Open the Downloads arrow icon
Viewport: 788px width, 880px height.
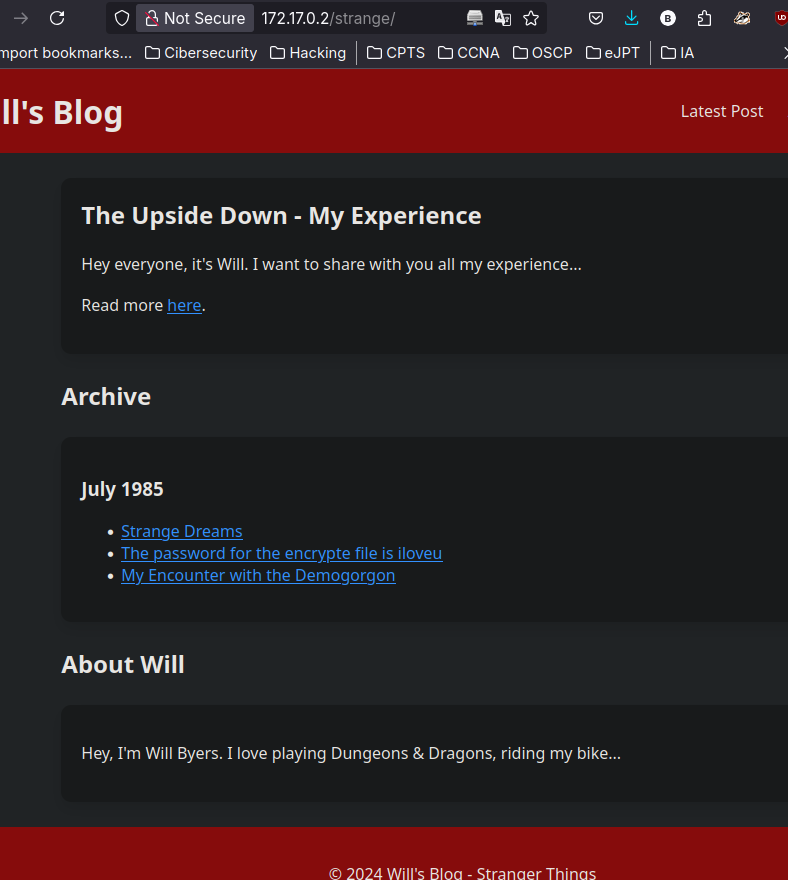631,18
